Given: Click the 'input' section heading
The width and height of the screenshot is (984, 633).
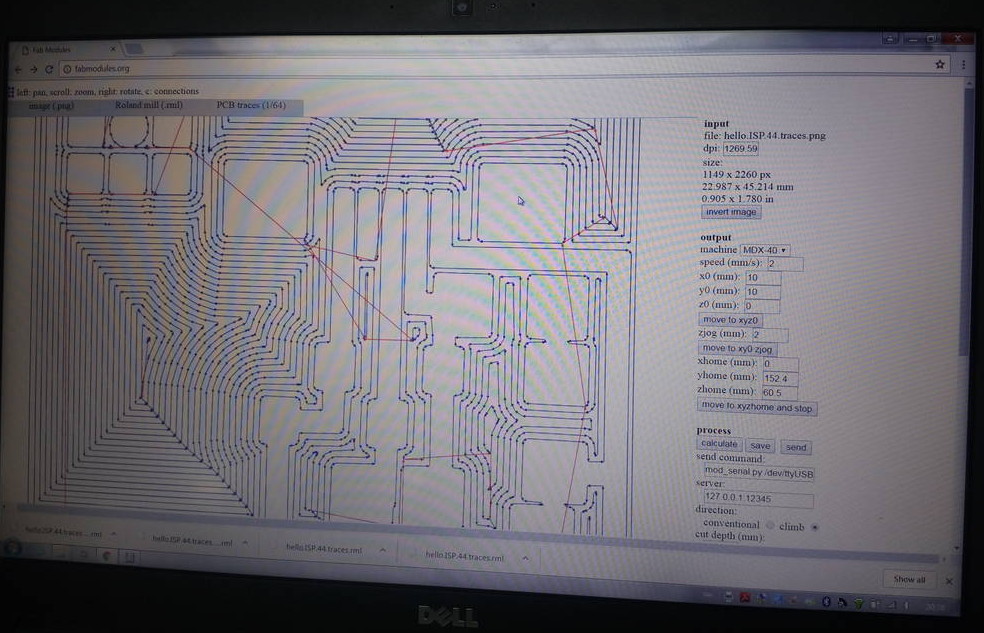Looking at the screenshot, I should point(716,124).
